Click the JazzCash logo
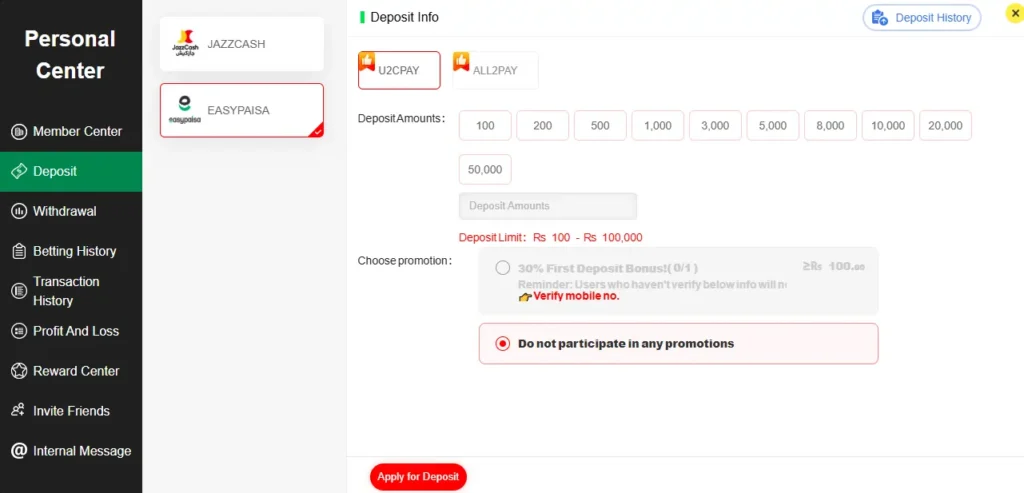Viewport: 1024px width, 493px height. [185, 43]
